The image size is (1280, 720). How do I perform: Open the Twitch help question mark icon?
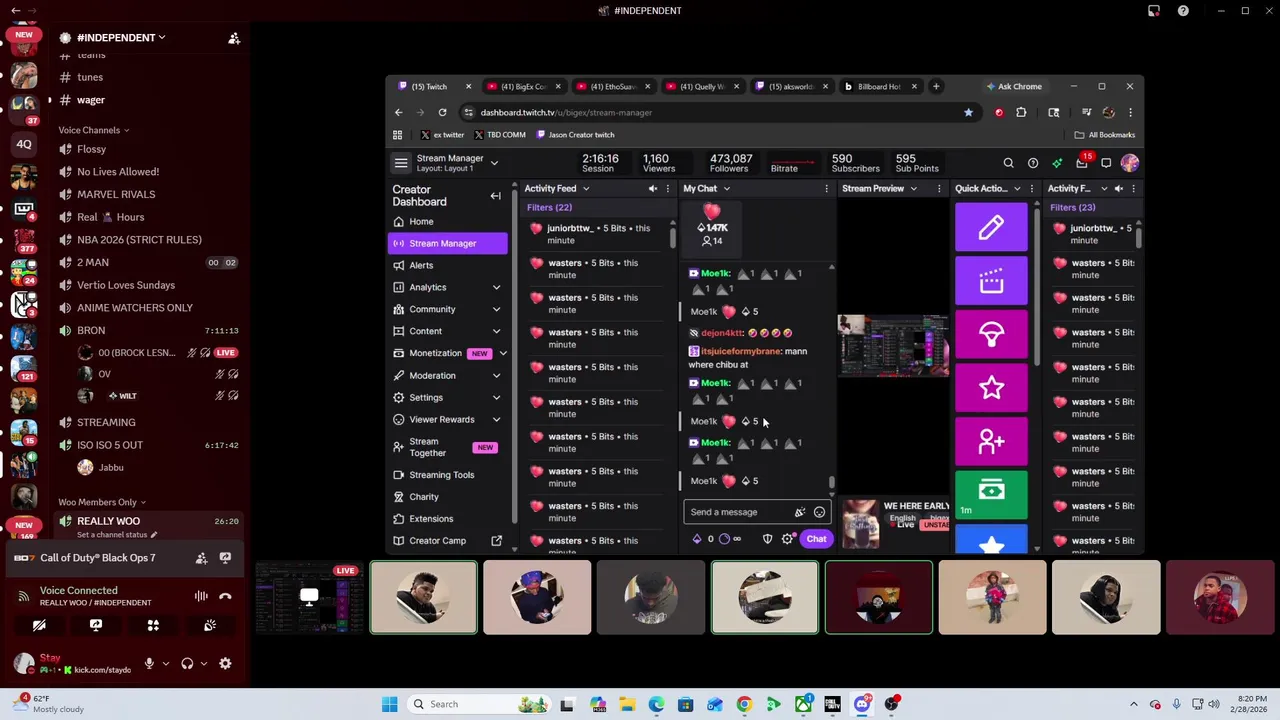tap(1033, 163)
